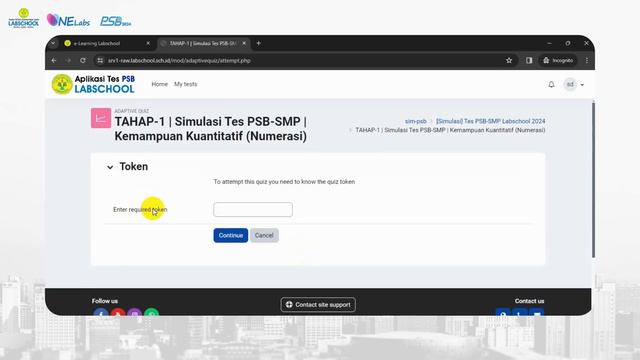Click the Labschool logo in top banner

click(x=24, y=18)
